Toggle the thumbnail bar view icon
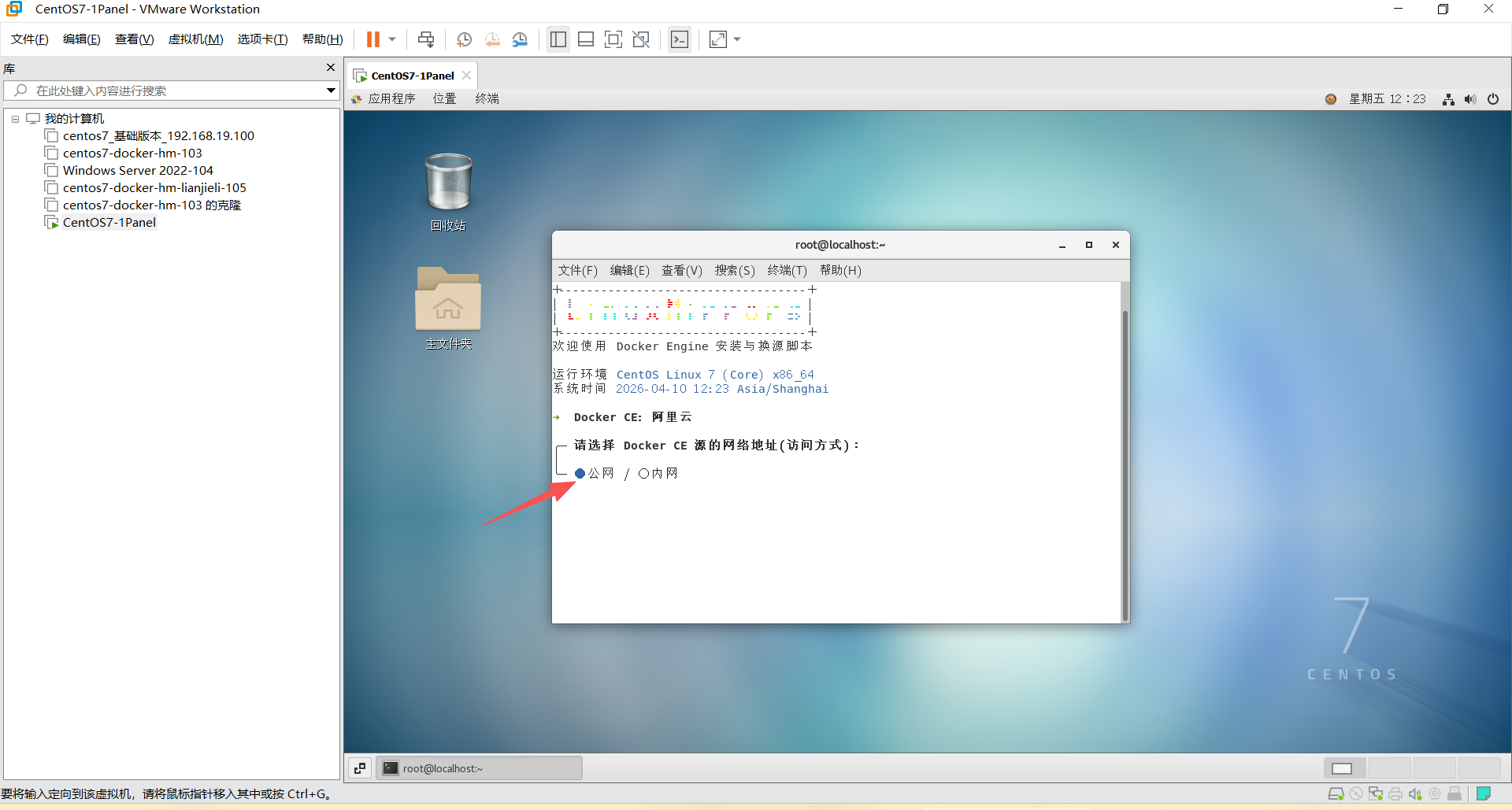 coord(586,39)
